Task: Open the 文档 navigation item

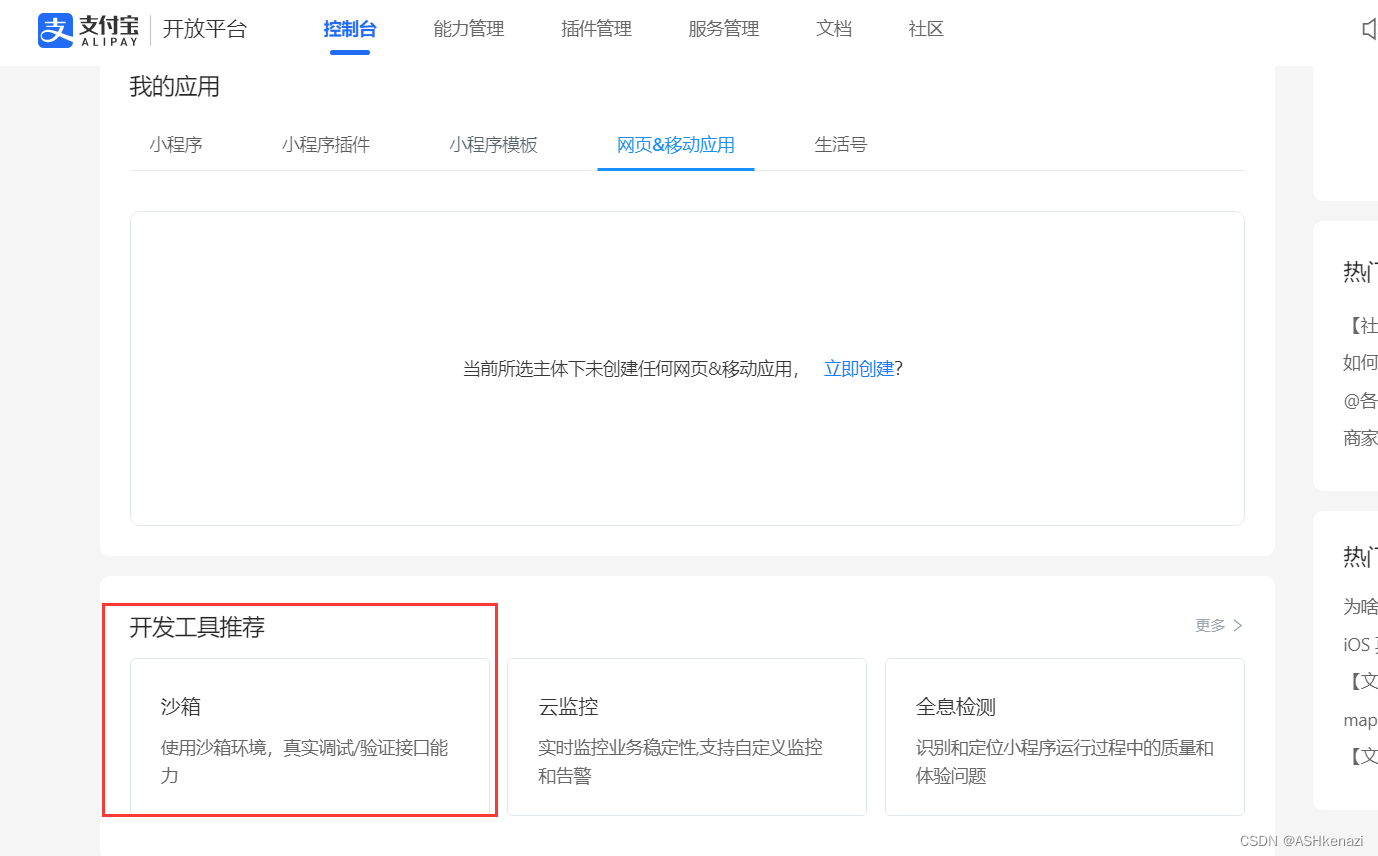Action: tap(834, 29)
